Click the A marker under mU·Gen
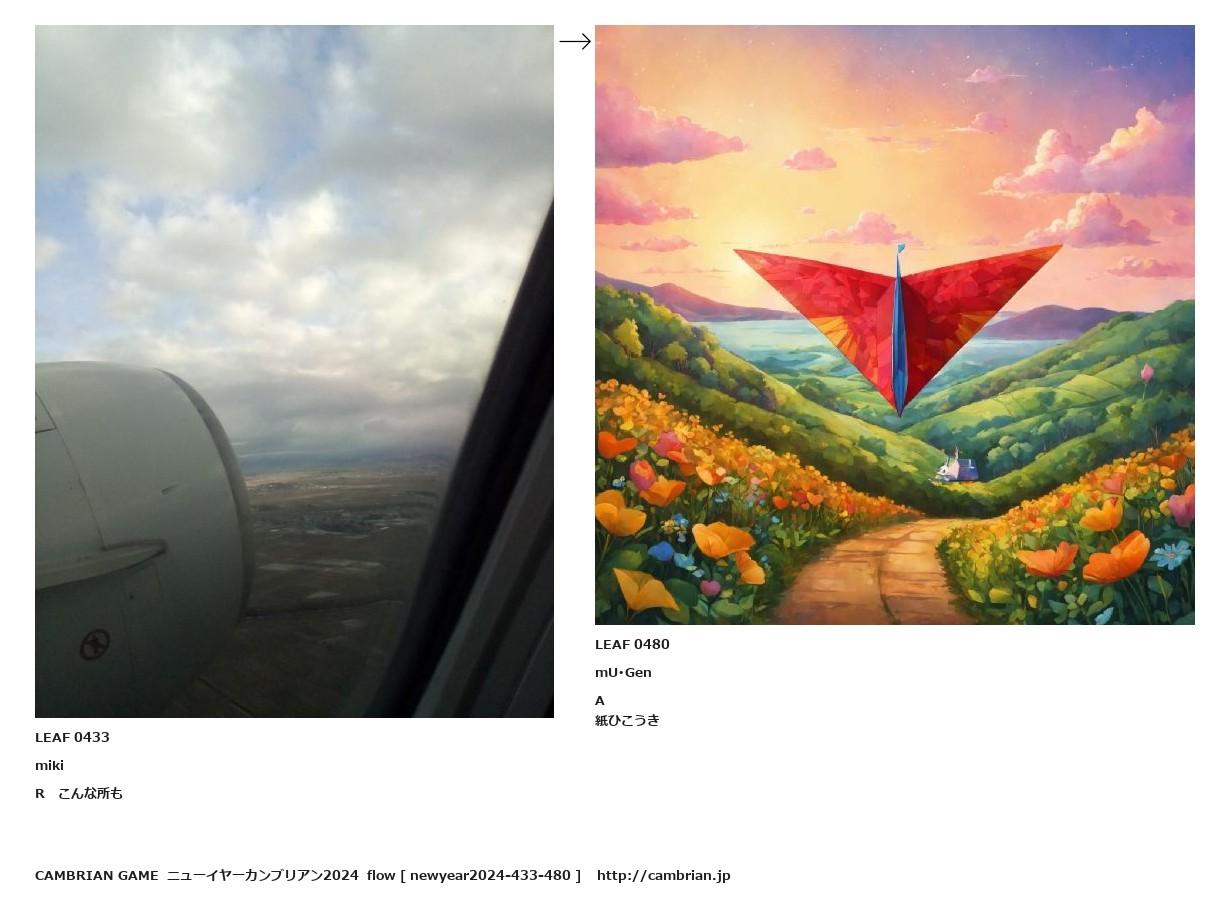Image resolution: width=1230 pixels, height=900 pixels. click(600, 700)
